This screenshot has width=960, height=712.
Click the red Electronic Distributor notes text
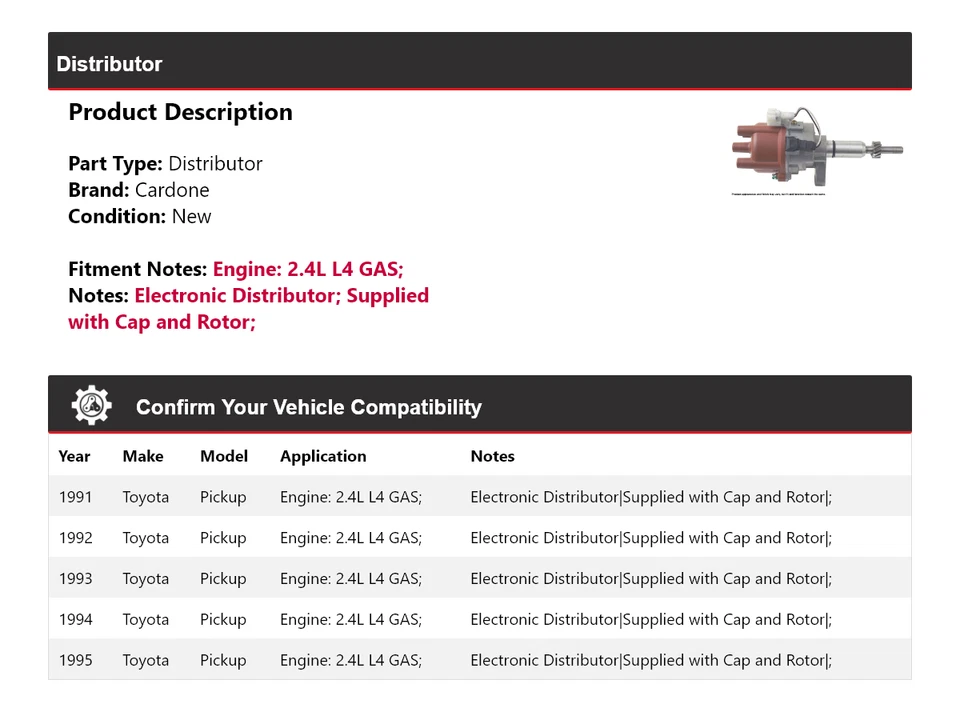[x=281, y=296]
